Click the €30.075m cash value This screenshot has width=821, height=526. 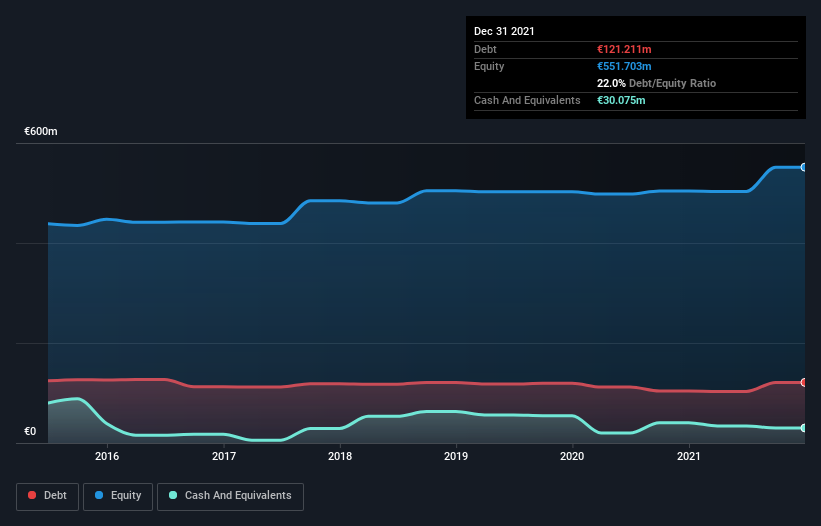point(621,100)
